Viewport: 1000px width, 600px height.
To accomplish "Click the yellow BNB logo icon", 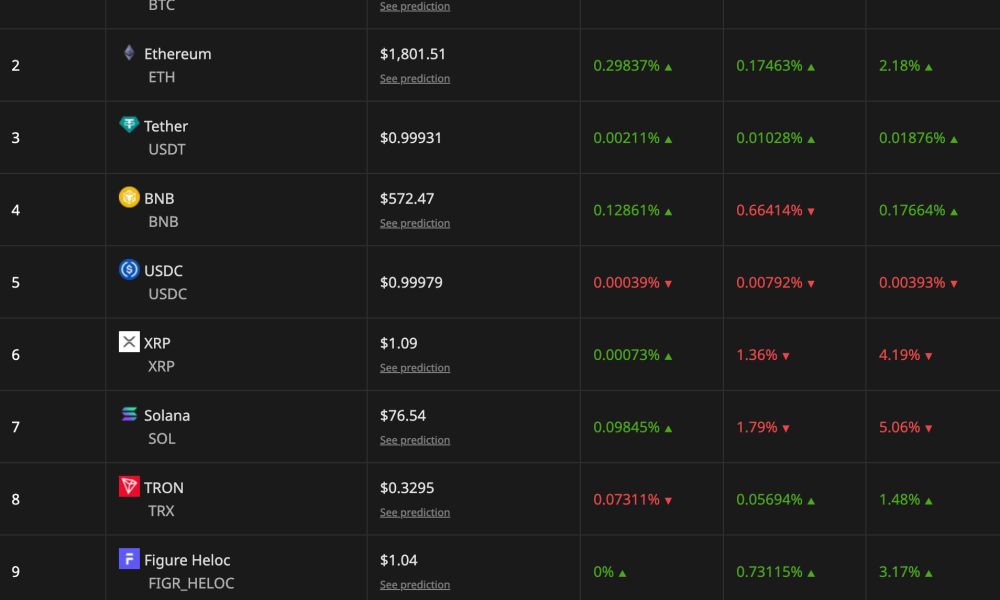I will pos(129,197).
